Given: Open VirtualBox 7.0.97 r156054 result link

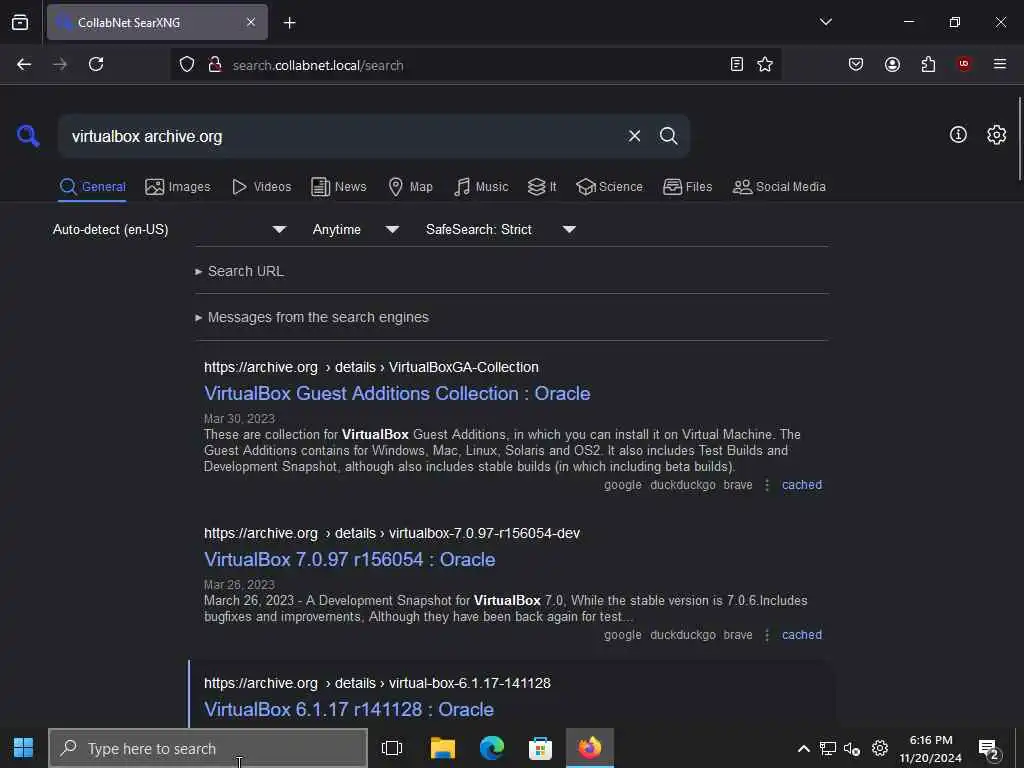Looking at the screenshot, I should [349, 560].
